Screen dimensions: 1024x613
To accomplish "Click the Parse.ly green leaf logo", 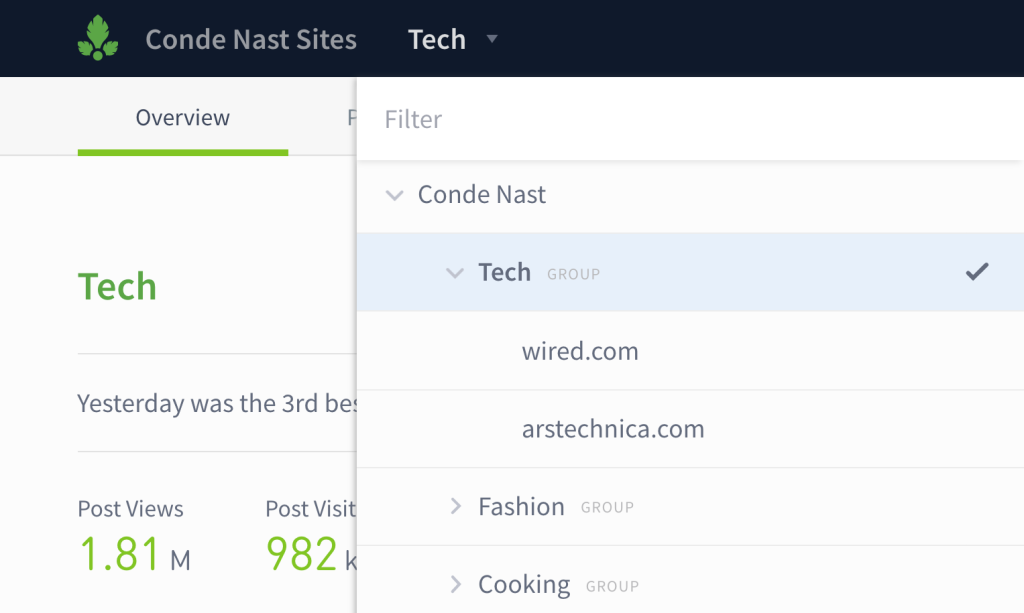I will coord(98,38).
